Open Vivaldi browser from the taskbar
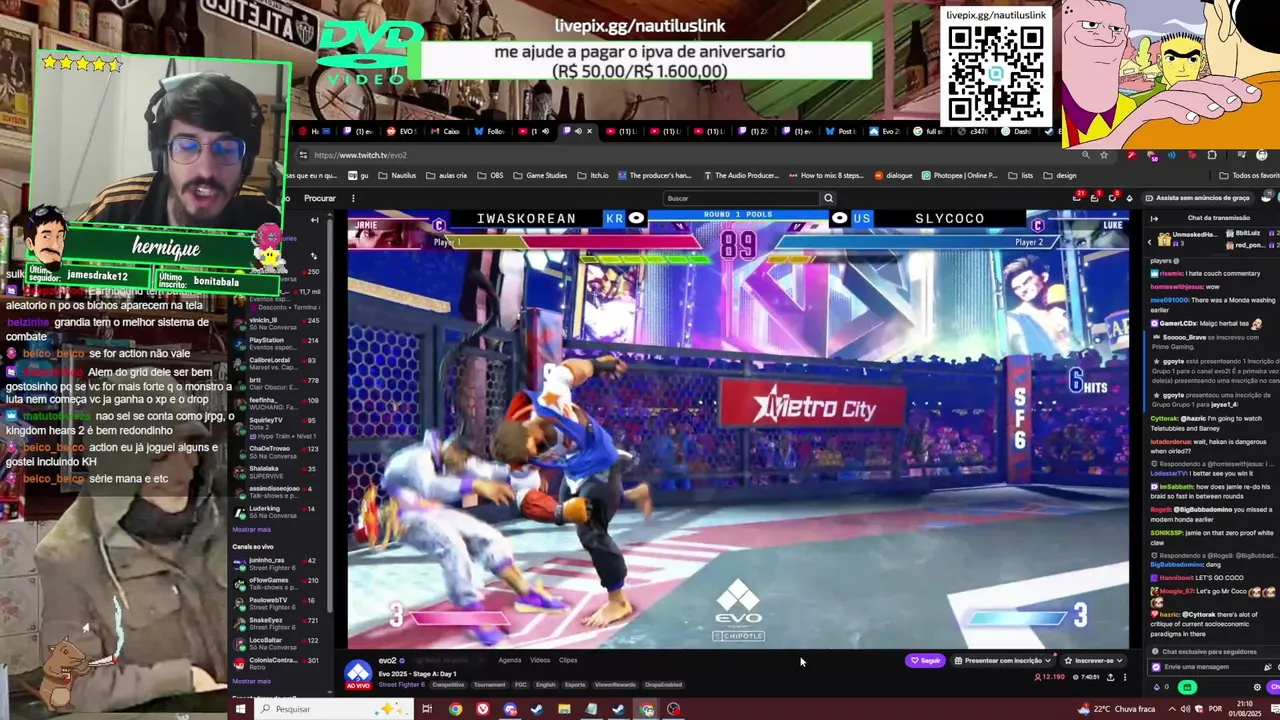The height and width of the screenshot is (720, 1280). pos(483,709)
